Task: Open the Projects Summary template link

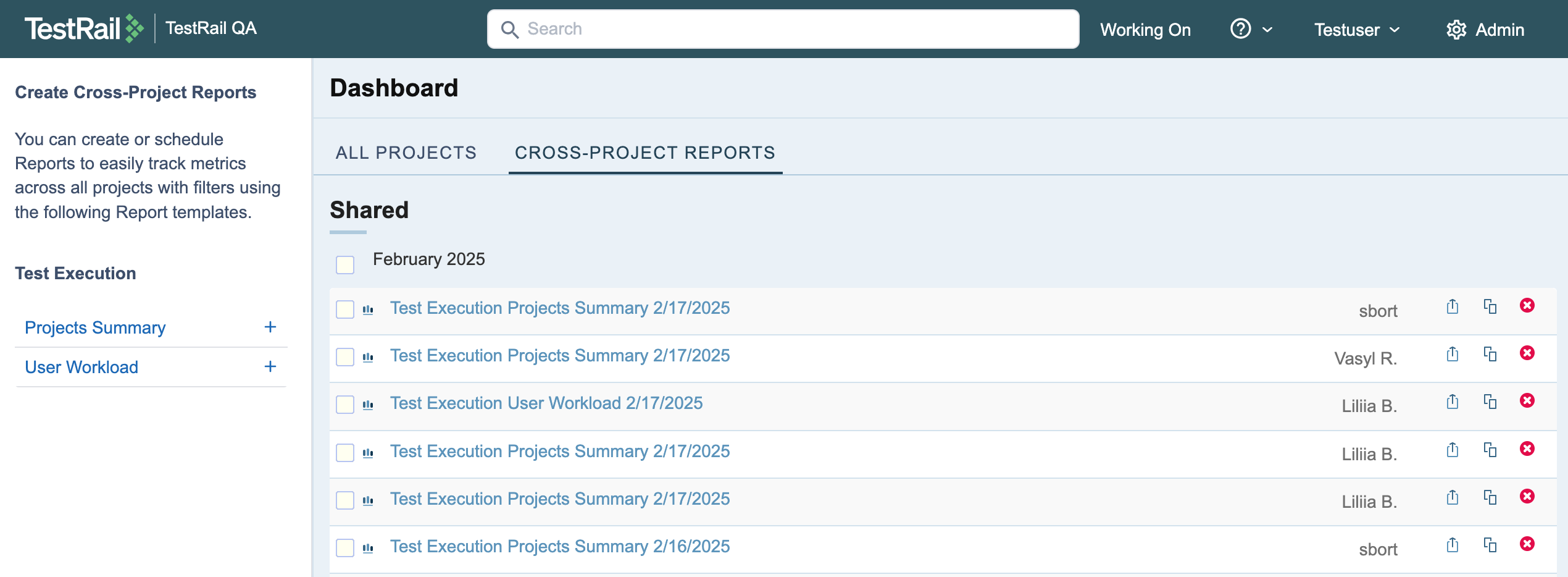Action: [95, 327]
